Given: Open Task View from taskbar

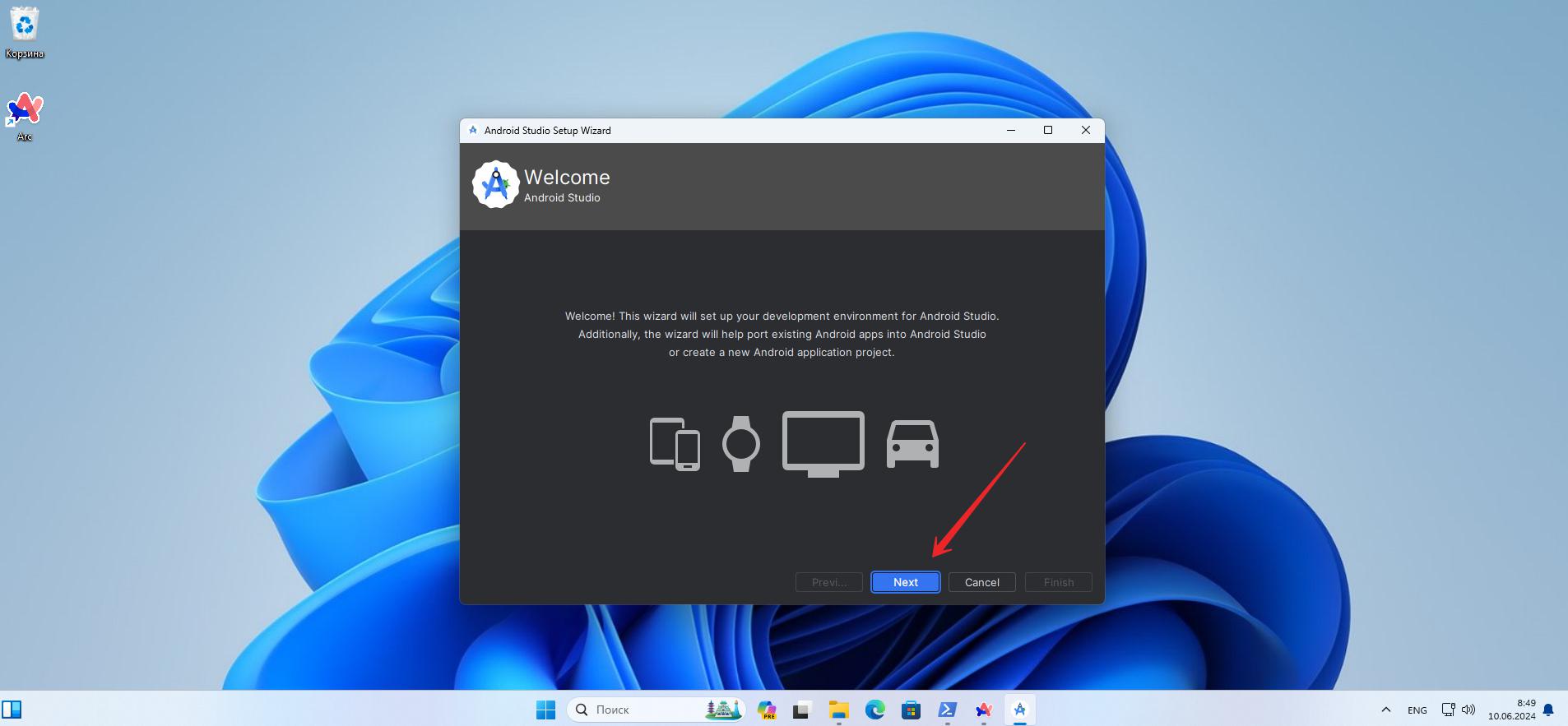Looking at the screenshot, I should 802,710.
